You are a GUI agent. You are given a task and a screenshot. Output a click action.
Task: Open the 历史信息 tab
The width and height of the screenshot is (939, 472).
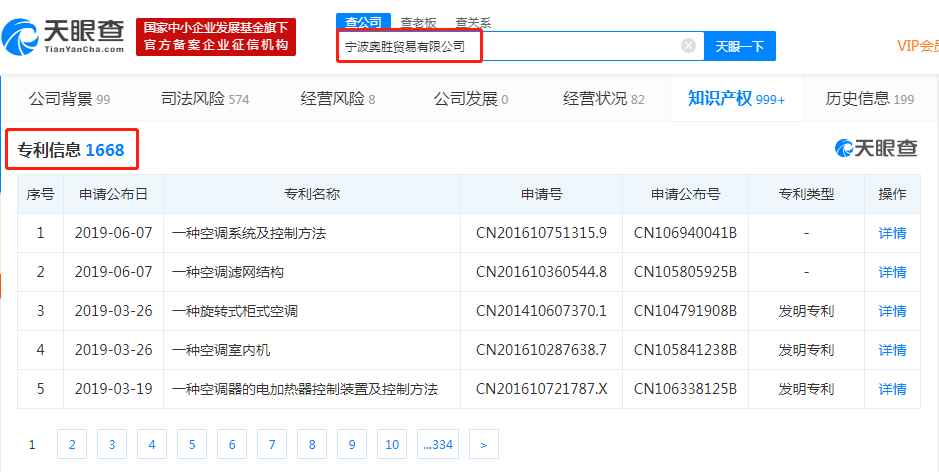tap(870, 99)
